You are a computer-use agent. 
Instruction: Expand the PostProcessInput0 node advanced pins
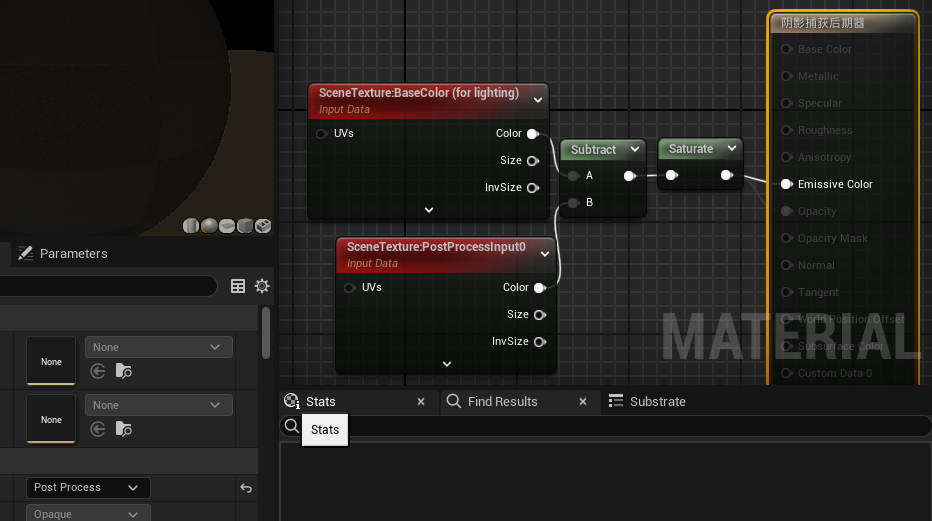click(x=447, y=364)
